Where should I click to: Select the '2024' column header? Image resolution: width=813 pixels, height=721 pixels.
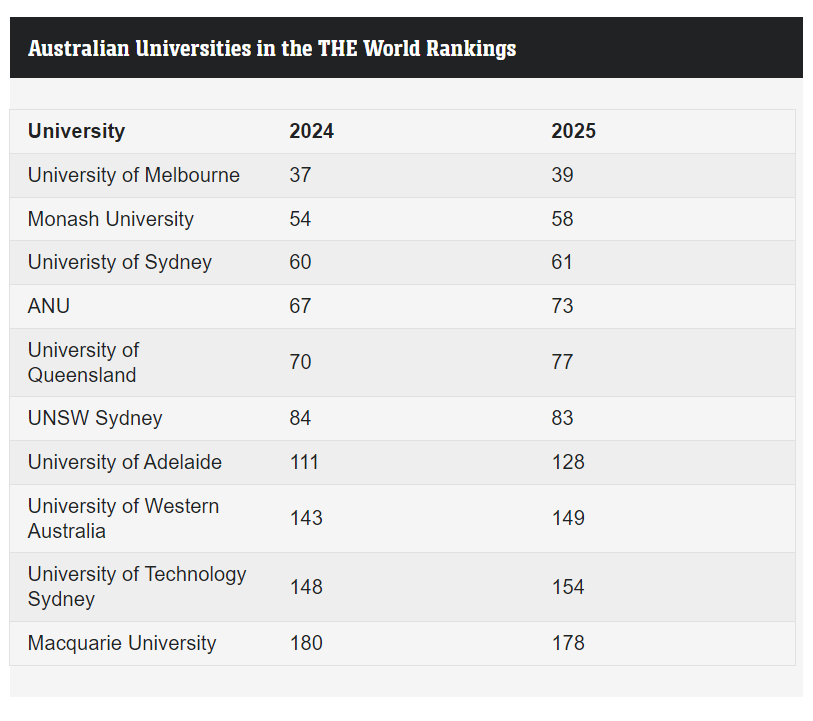(311, 131)
